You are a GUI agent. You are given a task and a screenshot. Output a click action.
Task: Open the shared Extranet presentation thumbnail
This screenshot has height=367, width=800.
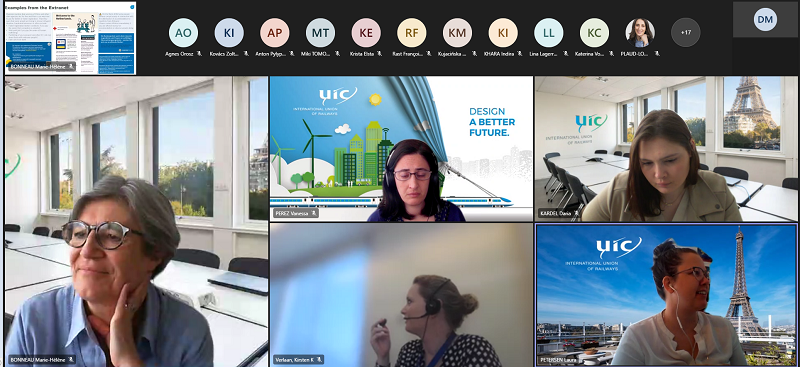point(70,38)
